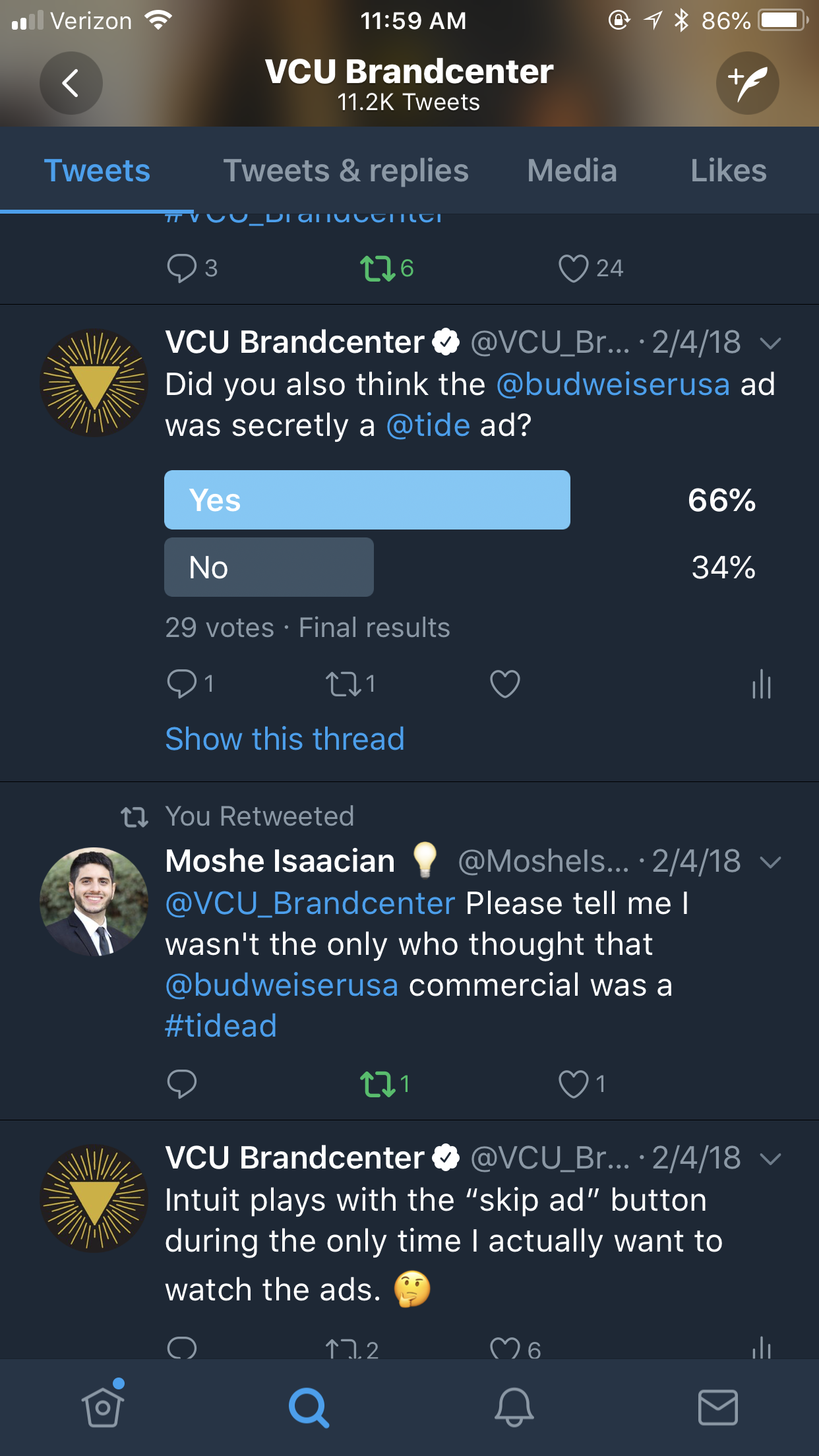View tweet activity for the poll tweet
This screenshot has width=819, height=1456.
coord(761,684)
